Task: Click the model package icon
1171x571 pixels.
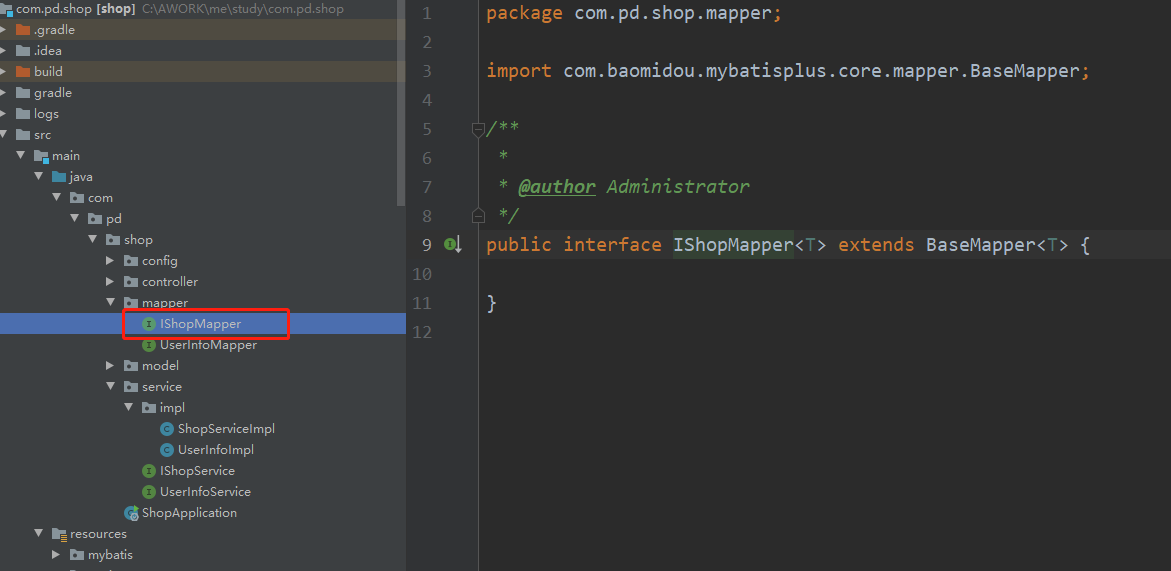Action: pos(131,365)
